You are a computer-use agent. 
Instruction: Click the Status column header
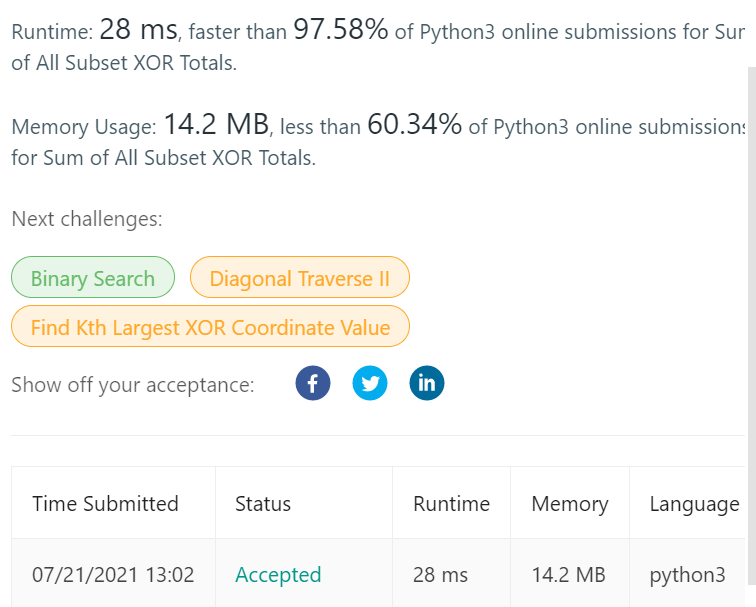263,504
